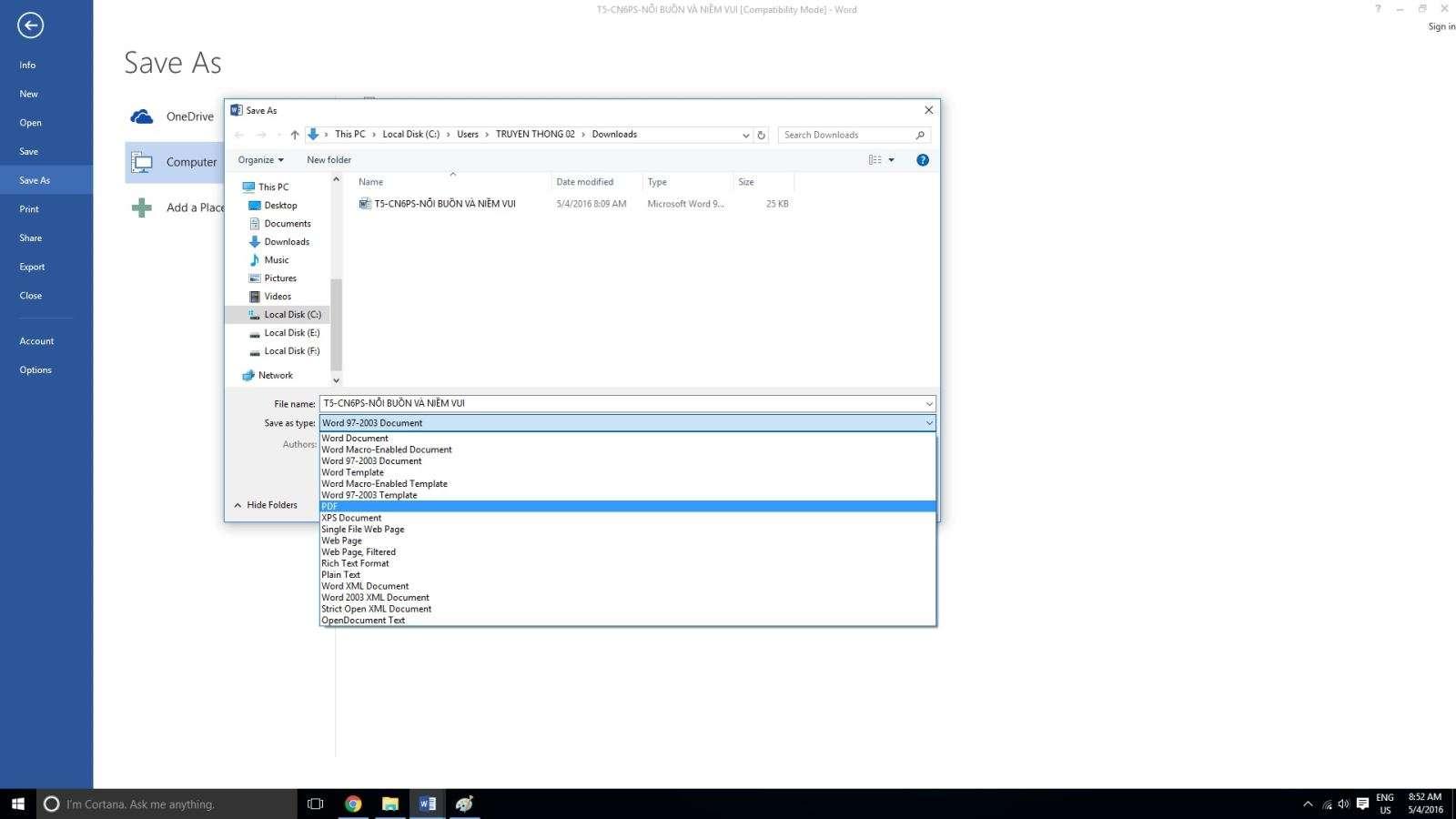Viewport: 1456px width, 819px height.
Task: Open the Print backstage tab
Action: click(x=29, y=209)
